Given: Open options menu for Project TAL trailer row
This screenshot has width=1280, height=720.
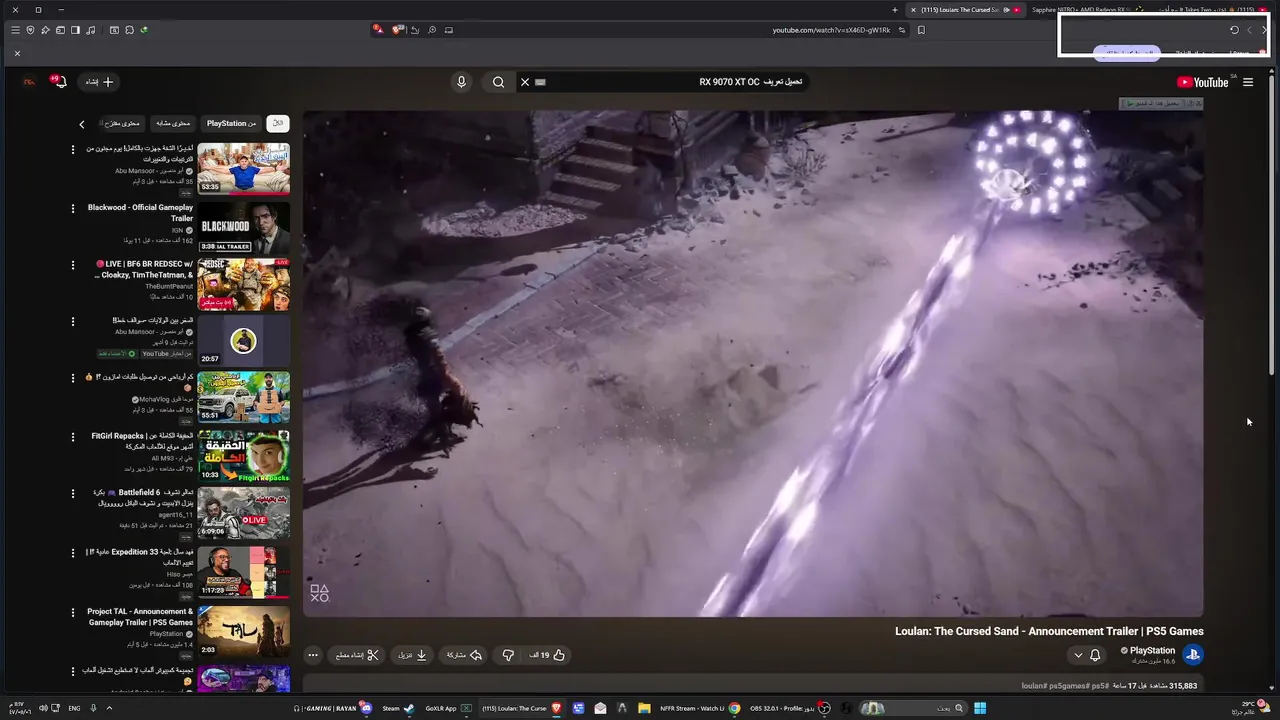Looking at the screenshot, I should point(72,612).
